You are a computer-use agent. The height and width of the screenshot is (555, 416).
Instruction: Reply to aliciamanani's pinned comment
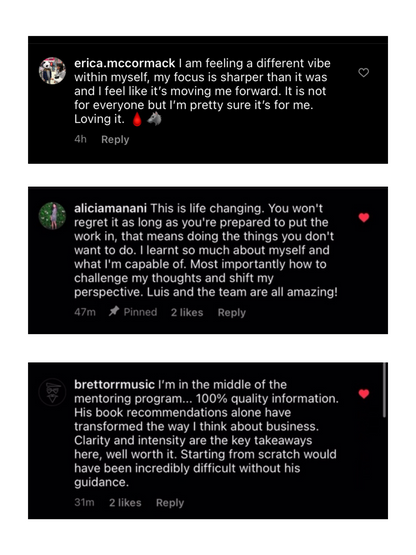click(x=232, y=313)
